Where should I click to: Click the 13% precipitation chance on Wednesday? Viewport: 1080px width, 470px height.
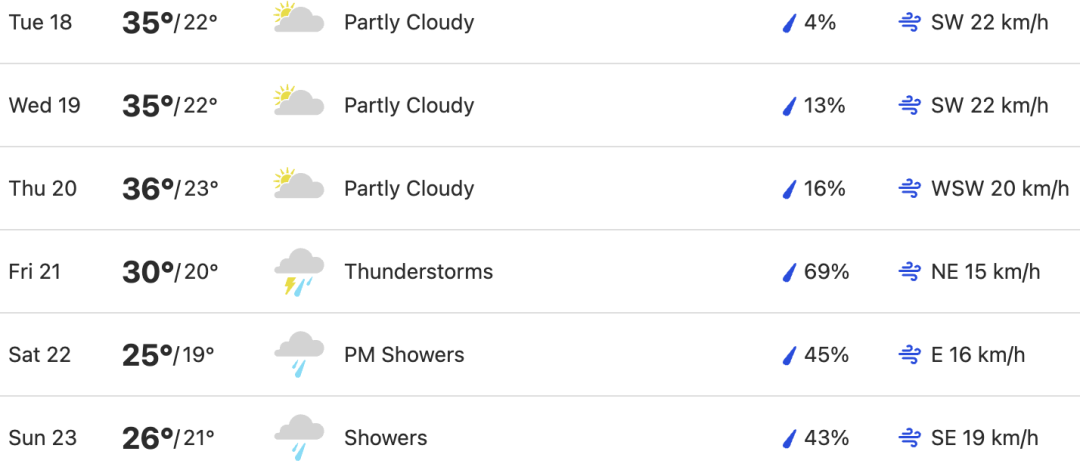pos(824,105)
